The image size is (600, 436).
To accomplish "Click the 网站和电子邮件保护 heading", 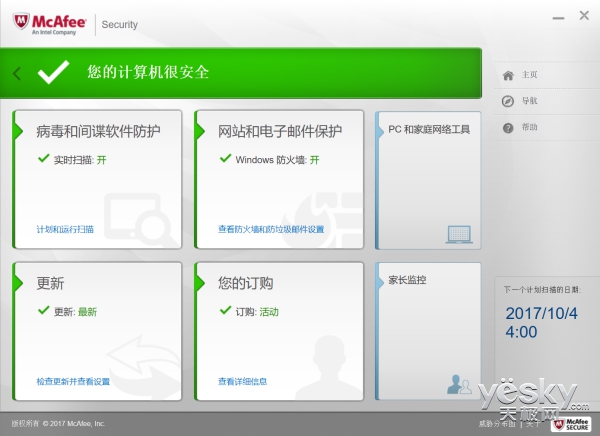I will point(280,131).
